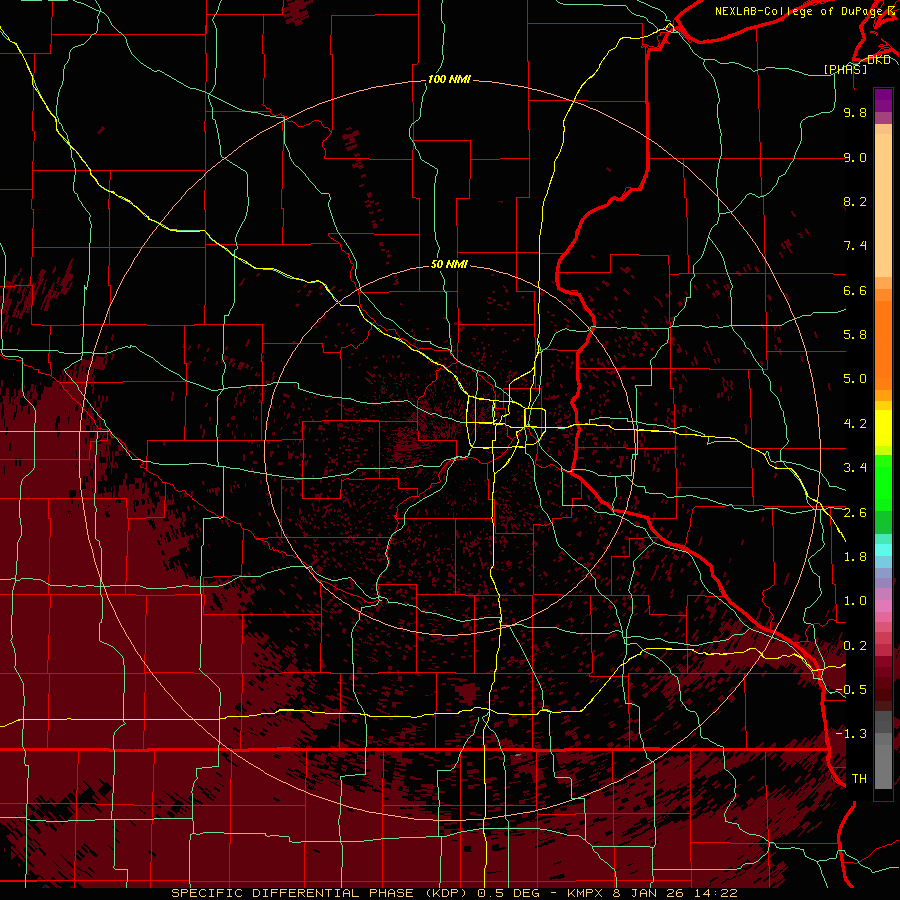Click the yellow color bar segment

click(883, 428)
